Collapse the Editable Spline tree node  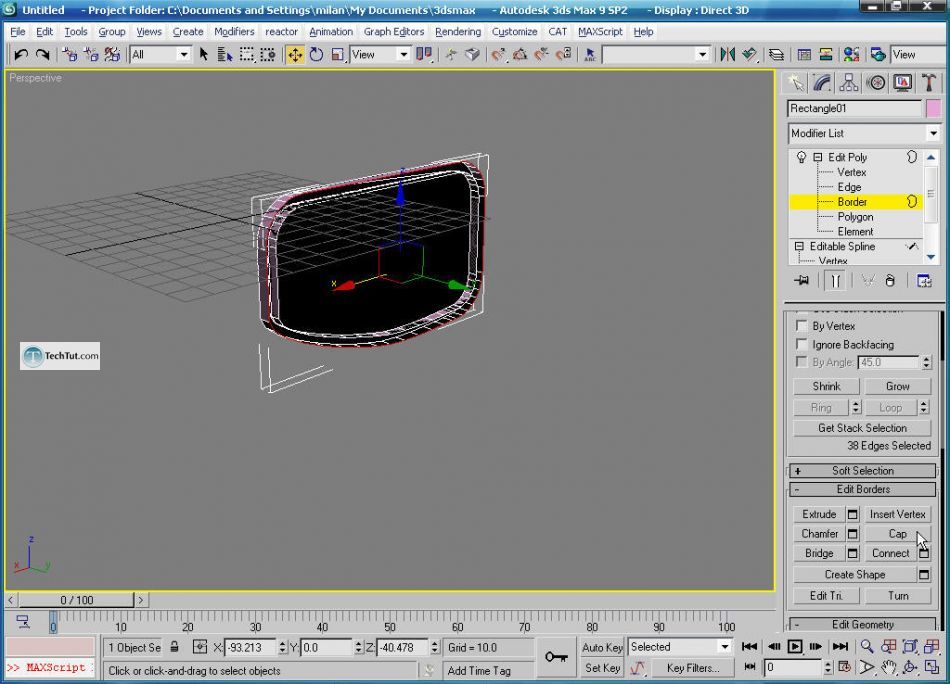coord(799,246)
